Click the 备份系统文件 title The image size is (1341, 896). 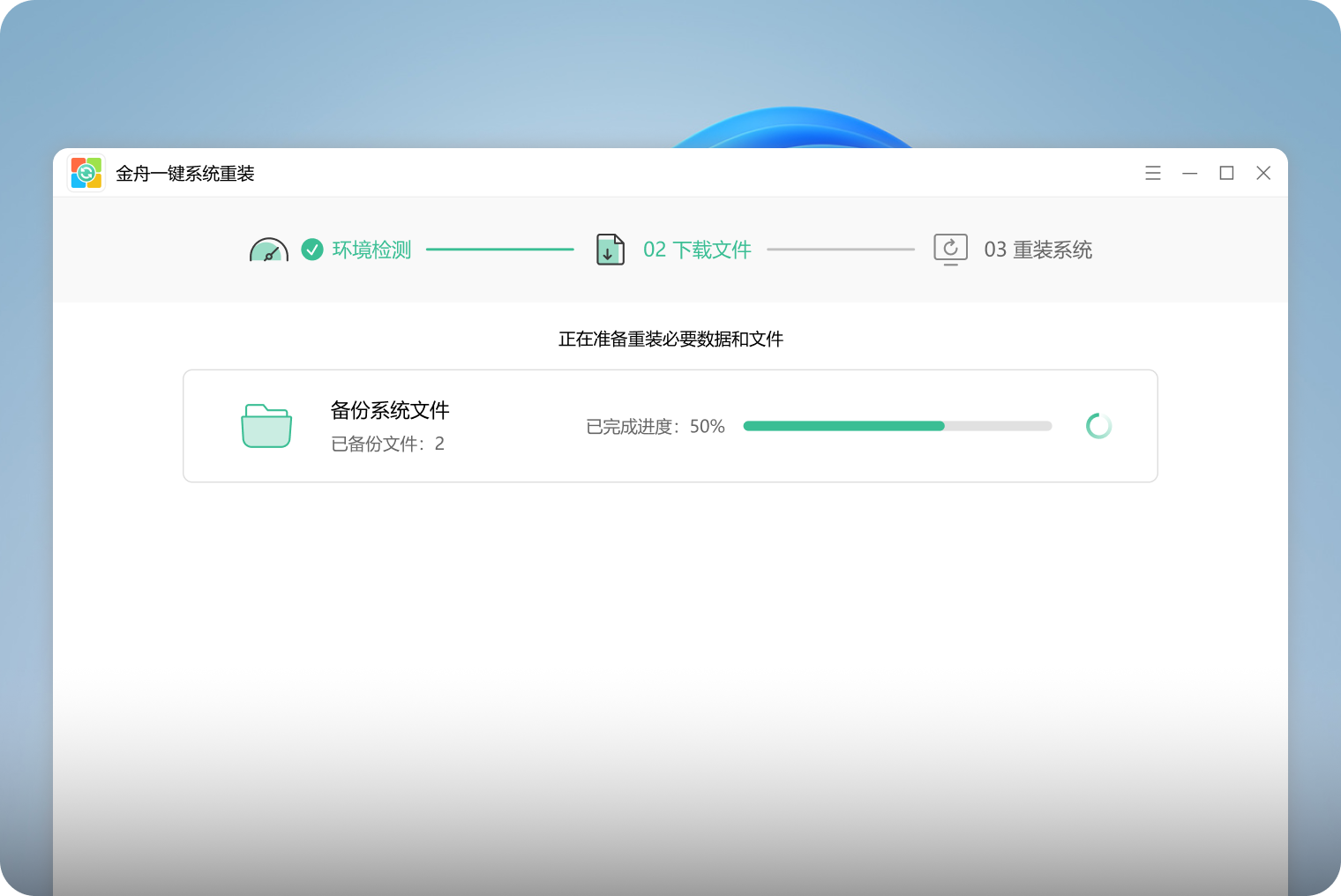[390, 410]
